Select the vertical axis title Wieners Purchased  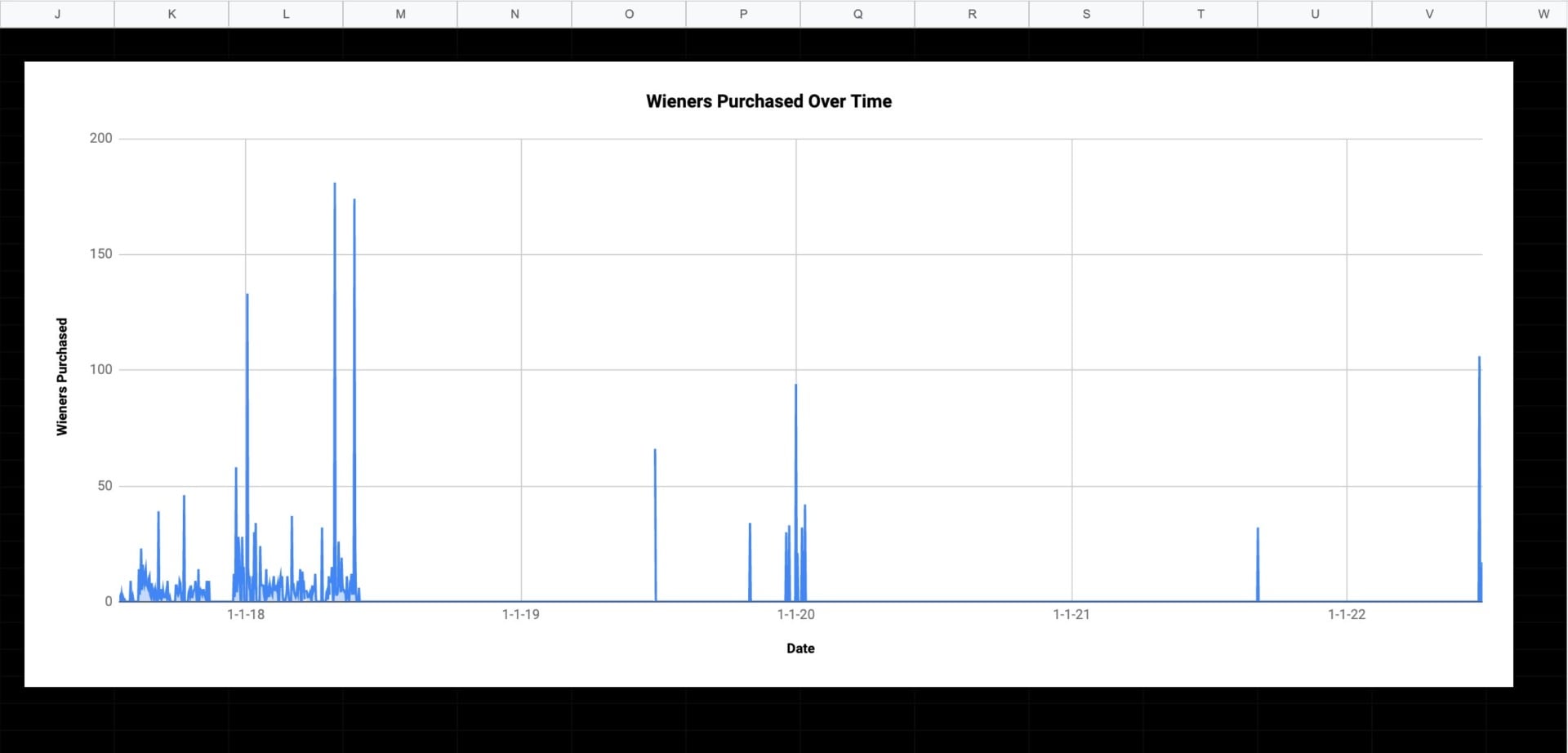[62, 376]
